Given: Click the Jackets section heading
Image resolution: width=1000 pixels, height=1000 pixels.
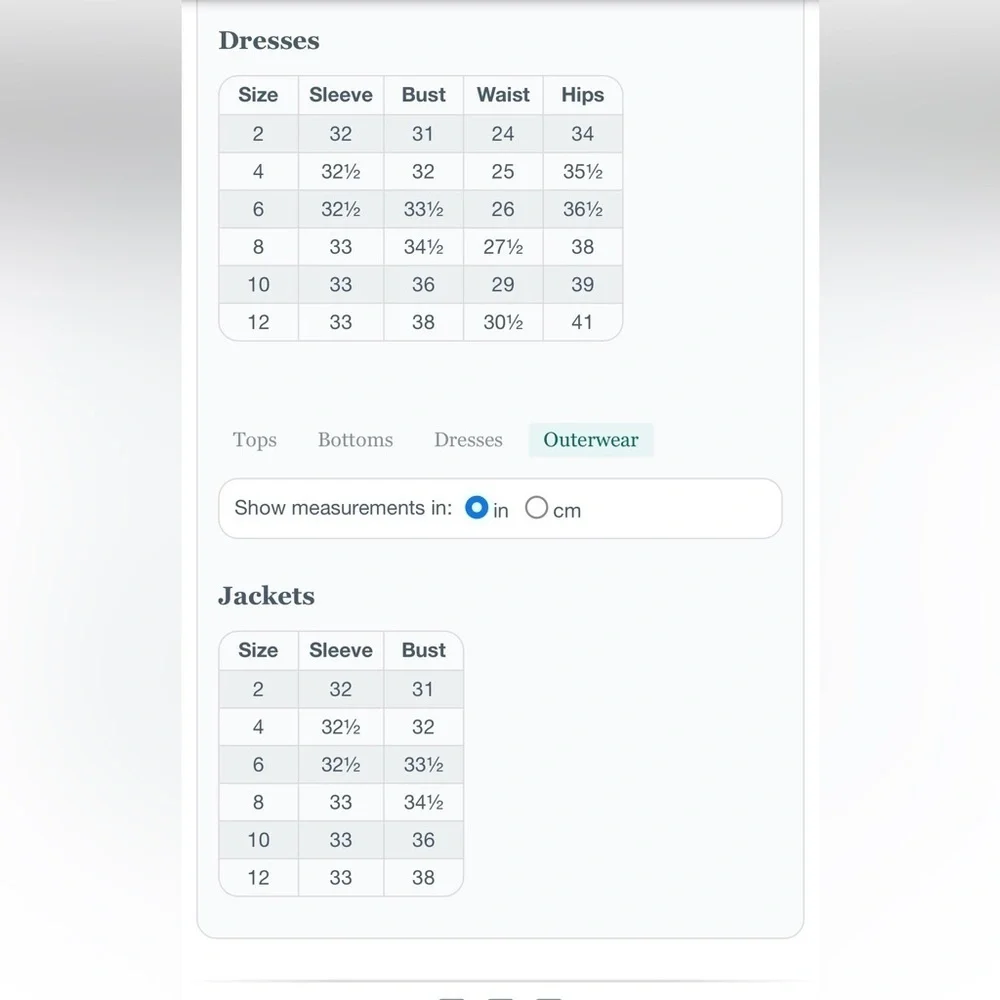Looking at the screenshot, I should pyautogui.click(x=267, y=596).
